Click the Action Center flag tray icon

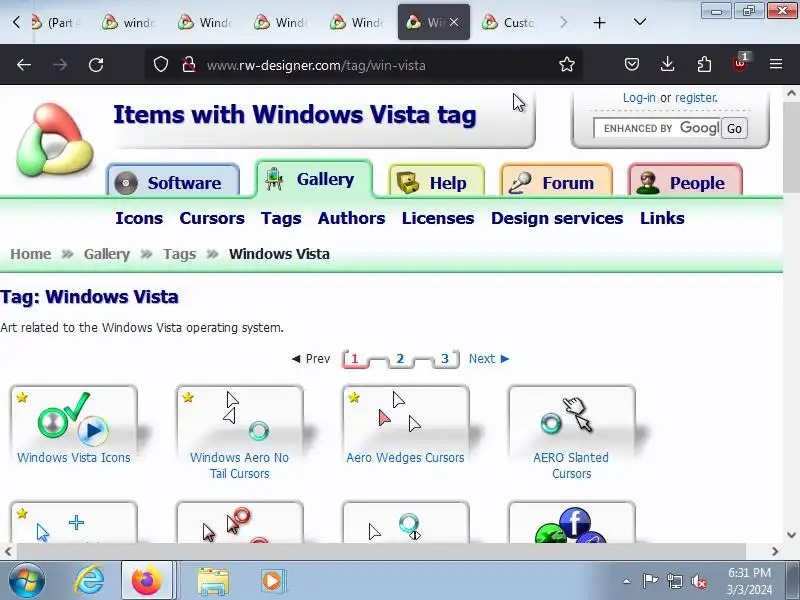650,581
